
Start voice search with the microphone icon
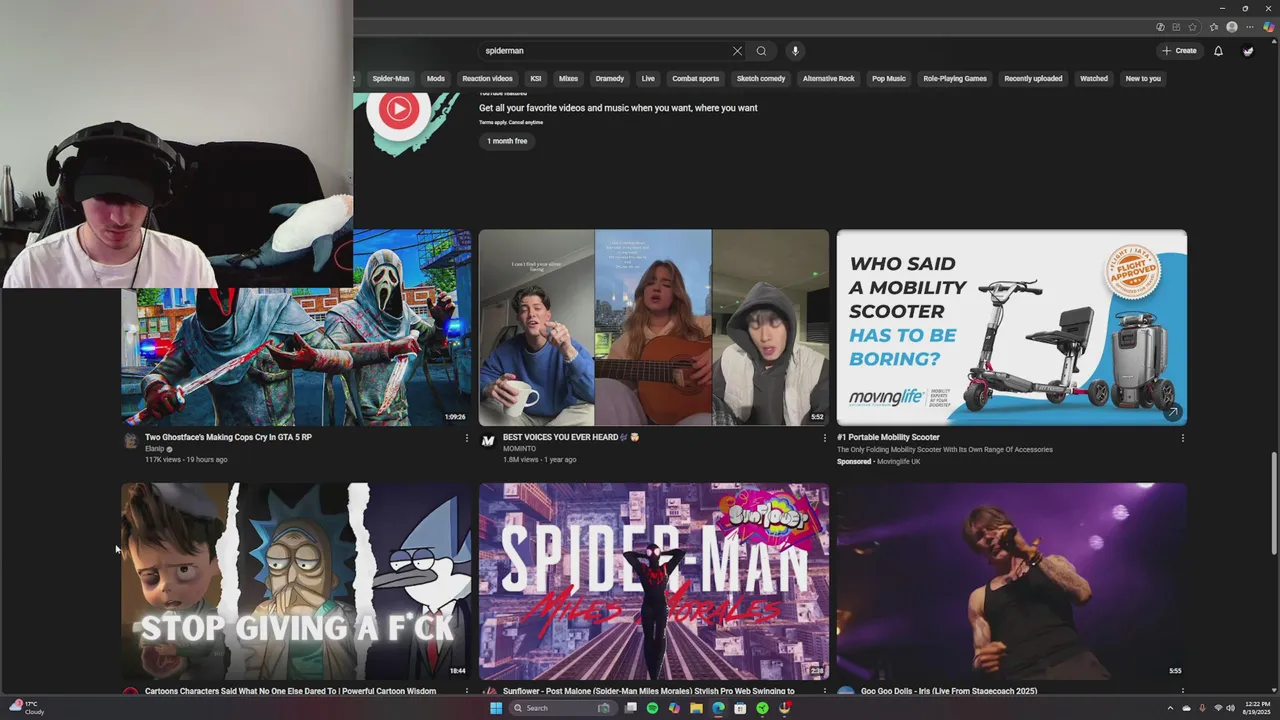point(795,51)
